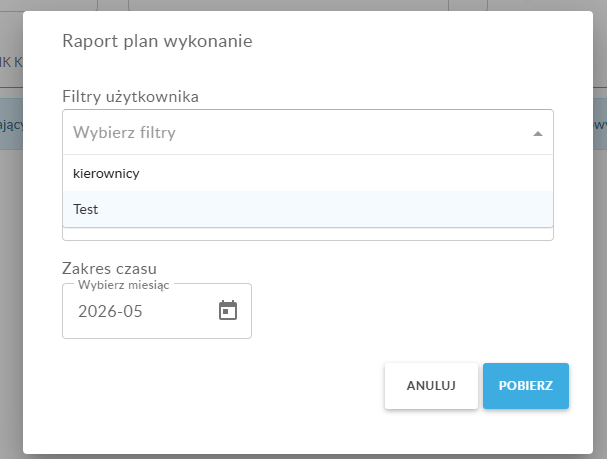Click the empty space right of the month field
Screen dimensions: 607x459
coord(403,311)
